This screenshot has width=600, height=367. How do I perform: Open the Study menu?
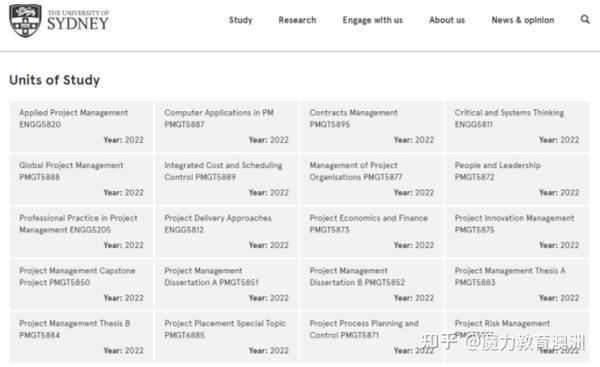(x=241, y=20)
